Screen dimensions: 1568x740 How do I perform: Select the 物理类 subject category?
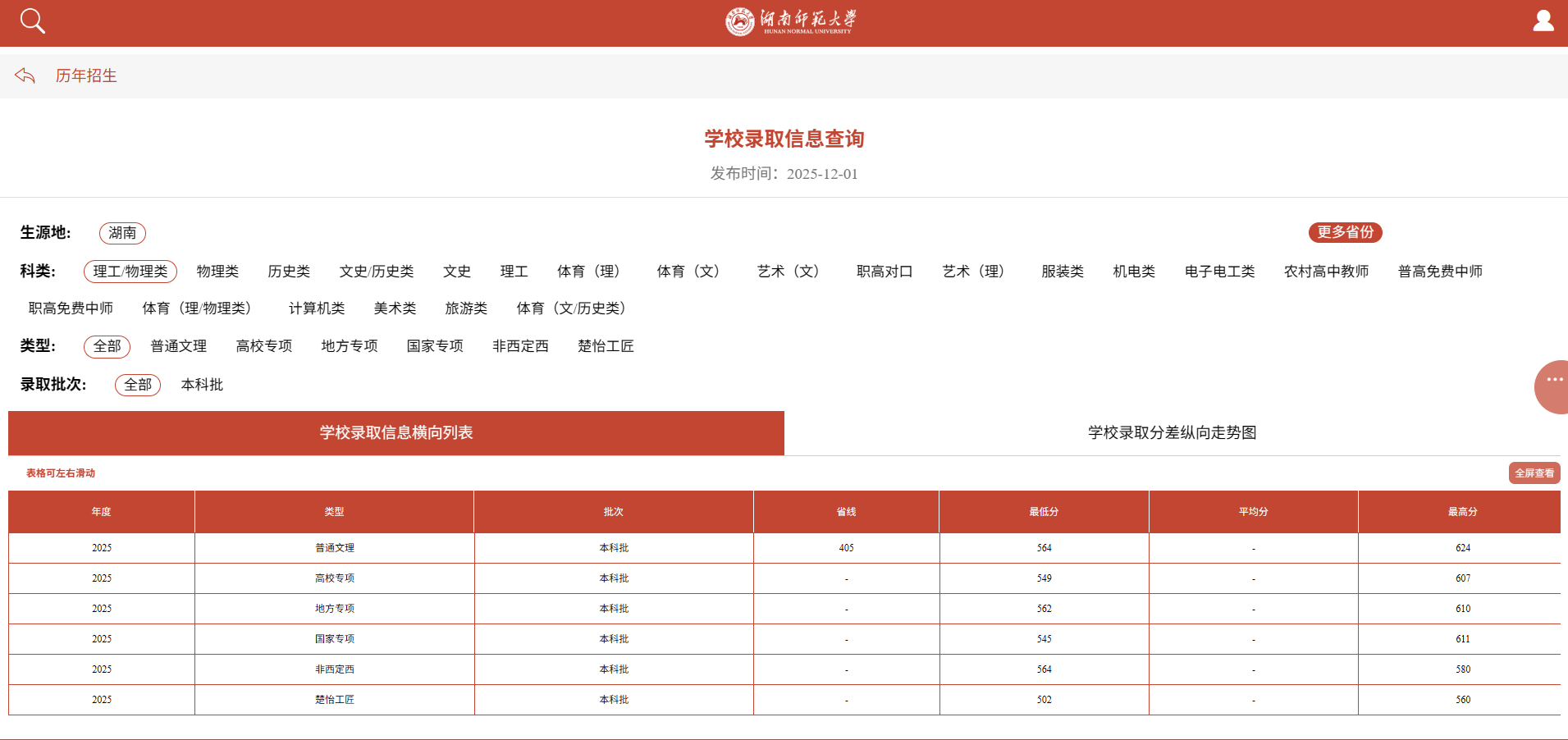[217, 272]
